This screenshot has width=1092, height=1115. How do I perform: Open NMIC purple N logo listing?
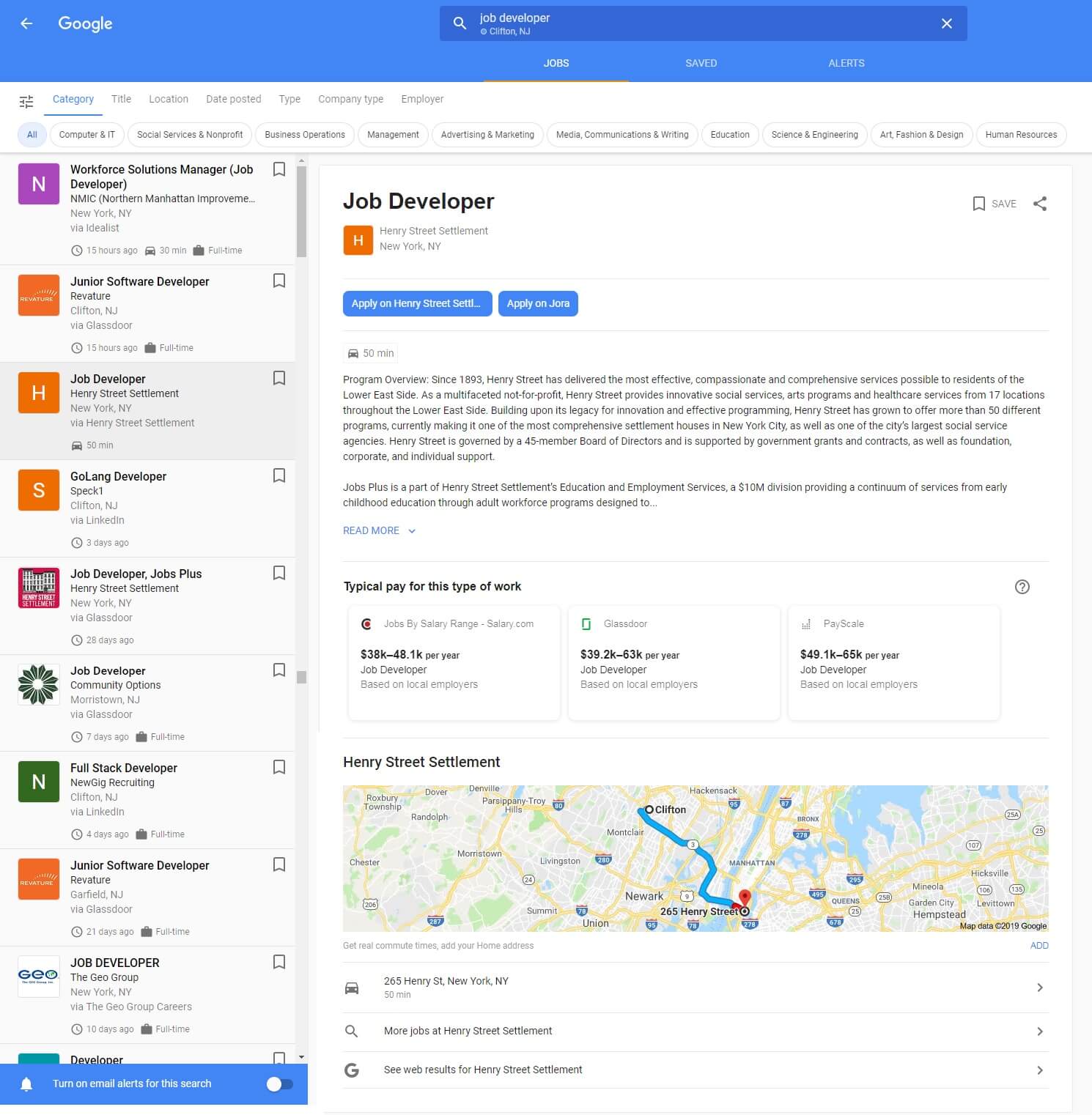coord(39,184)
